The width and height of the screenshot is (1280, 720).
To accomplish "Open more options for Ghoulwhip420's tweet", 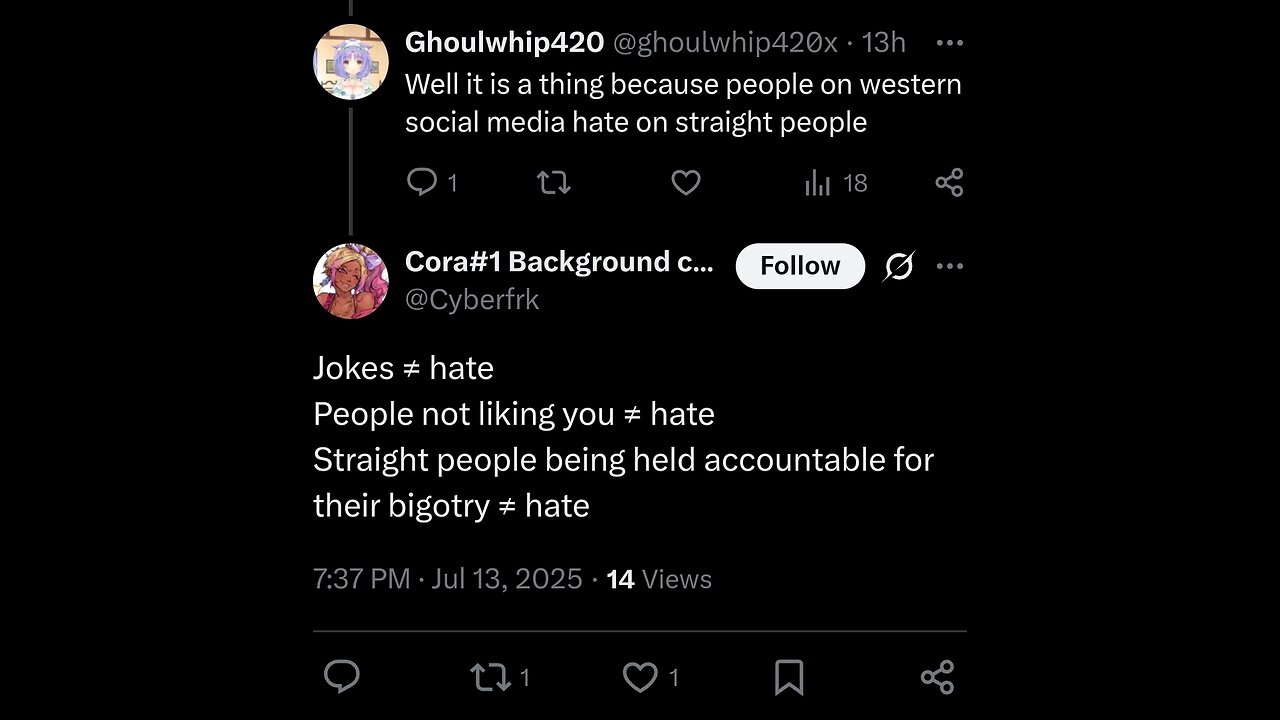I will (x=949, y=43).
